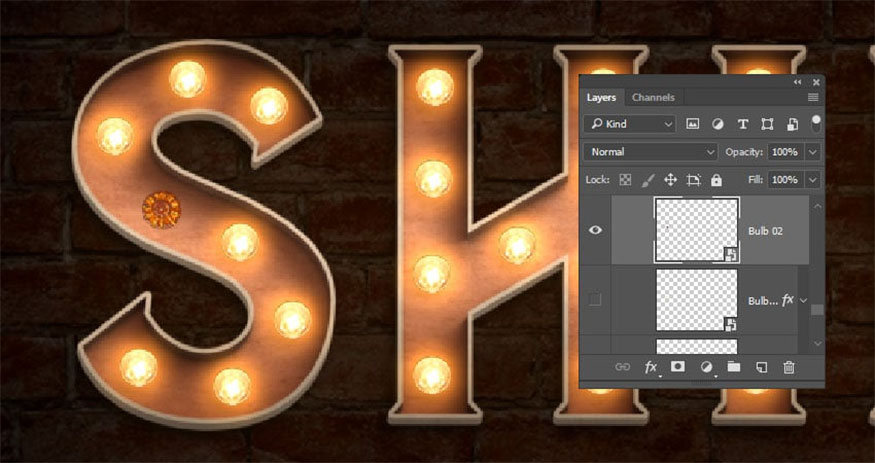Filter for smart objects
Image resolution: width=875 pixels, height=463 pixels.
[x=792, y=124]
